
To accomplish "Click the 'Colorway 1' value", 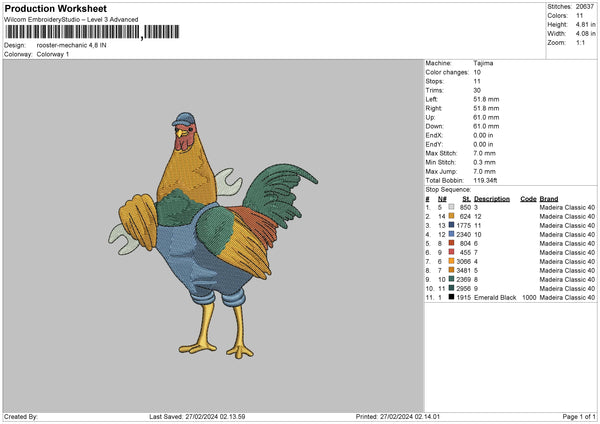I will [x=53, y=54].
